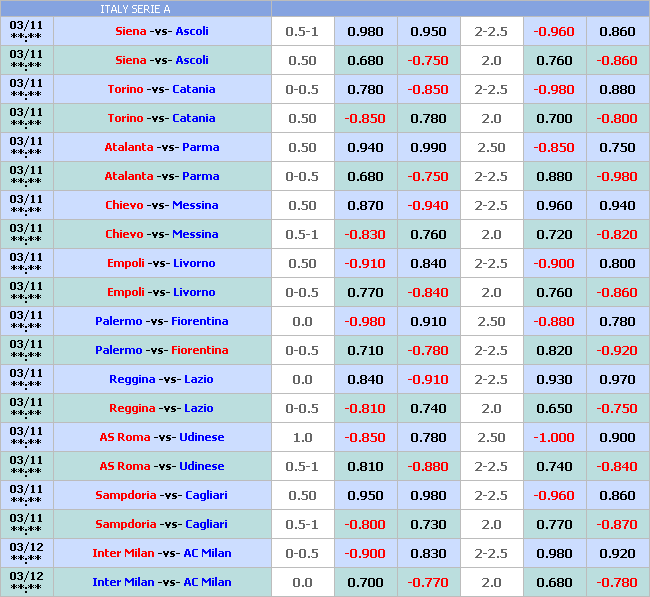This screenshot has width=650, height=597.
Task: Click the 0.900 odds for AS Roma vs Udinese
Action: tap(617, 437)
